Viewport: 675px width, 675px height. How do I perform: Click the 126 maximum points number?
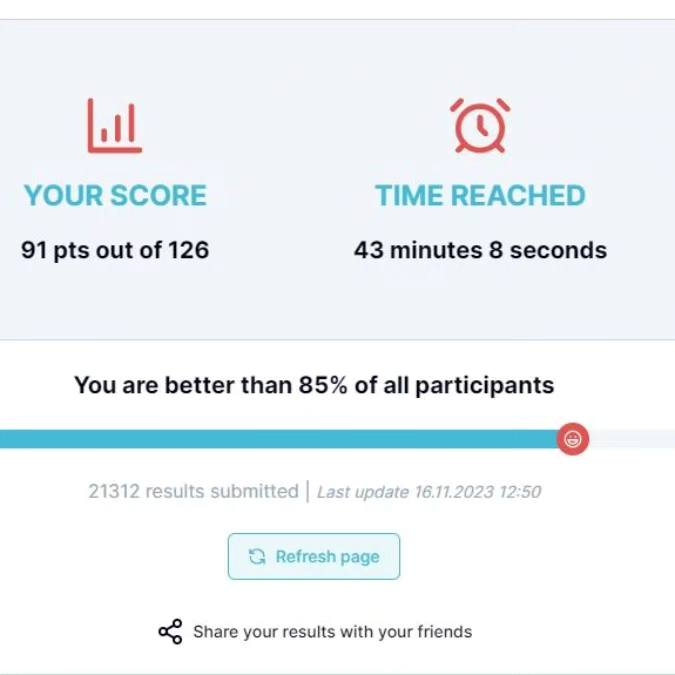click(x=187, y=250)
